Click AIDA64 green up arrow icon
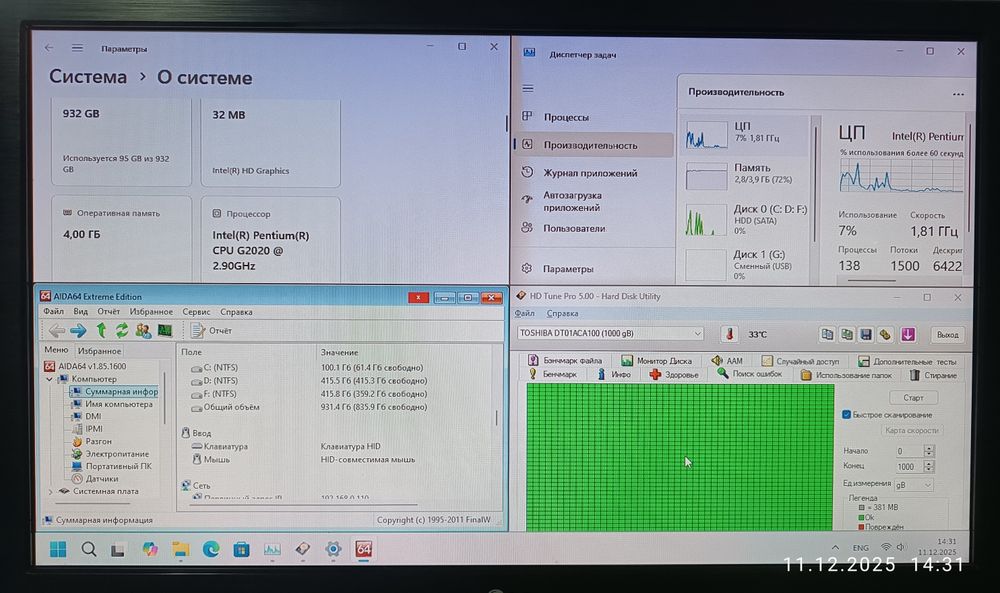Image resolution: width=1000 pixels, height=593 pixels. (x=101, y=330)
